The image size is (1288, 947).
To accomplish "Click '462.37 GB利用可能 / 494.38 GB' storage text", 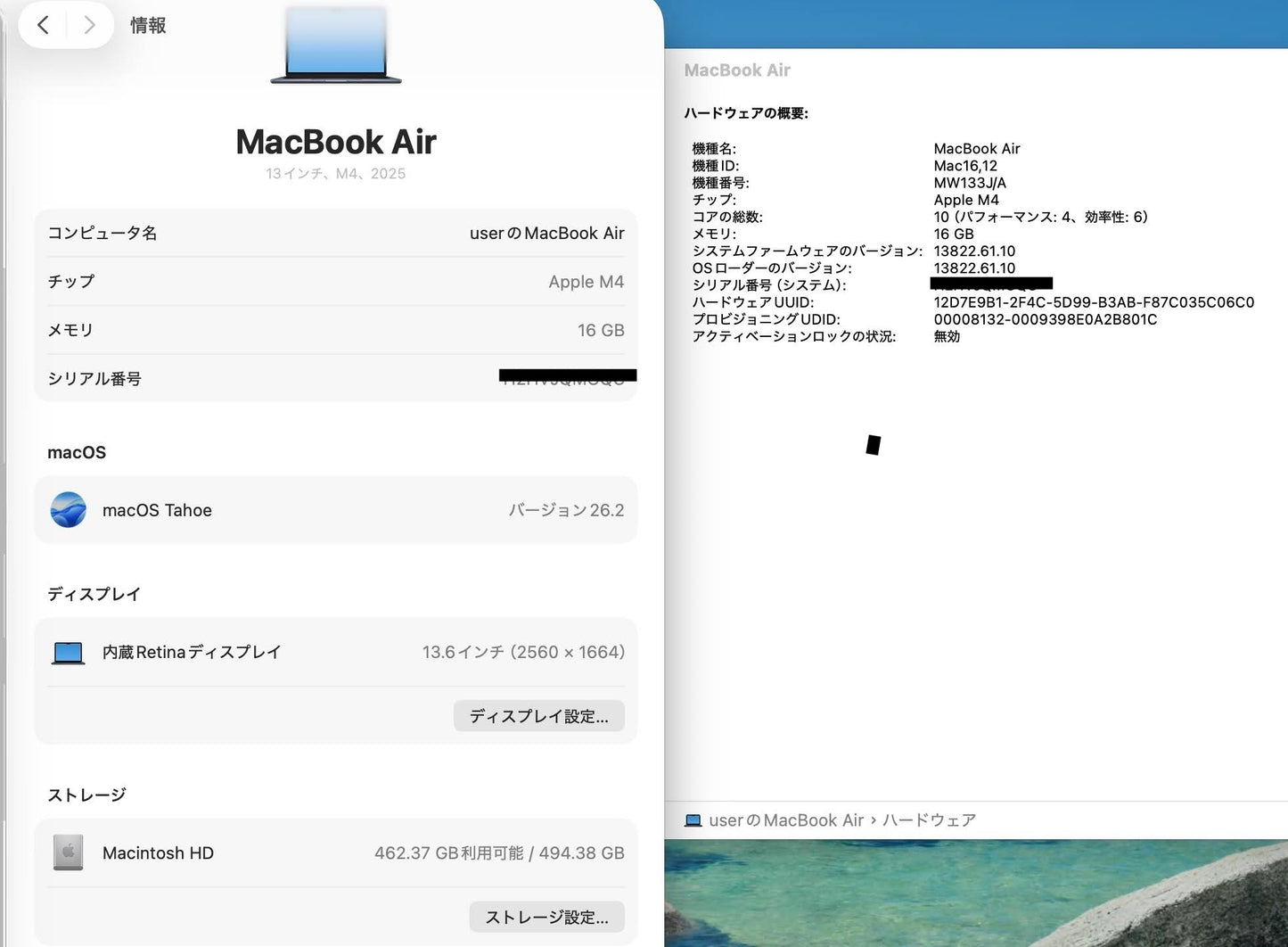I will 499,853.
